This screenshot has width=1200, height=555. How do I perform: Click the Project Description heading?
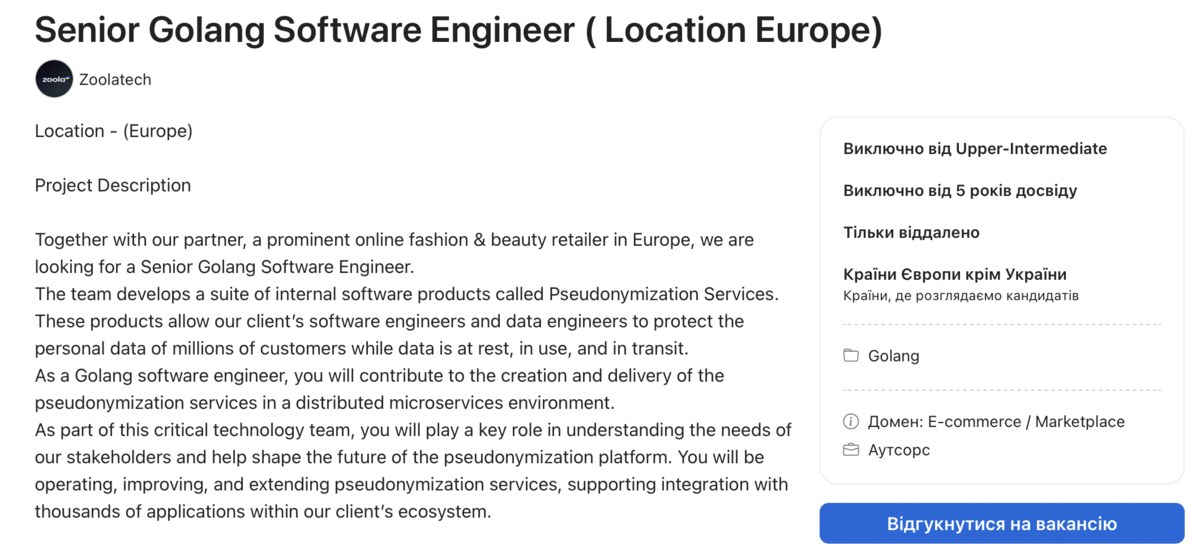pyautogui.click(x=113, y=186)
